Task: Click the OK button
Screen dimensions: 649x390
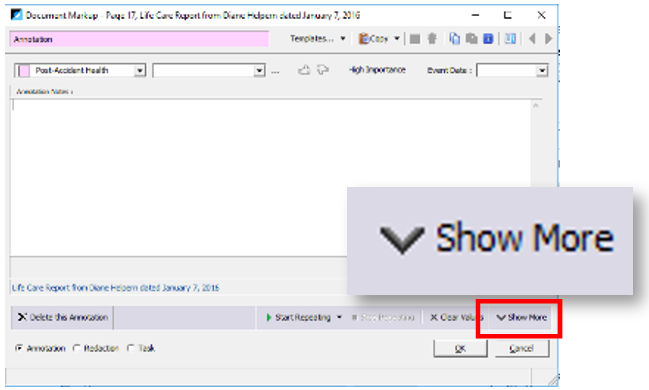Action: 460,349
